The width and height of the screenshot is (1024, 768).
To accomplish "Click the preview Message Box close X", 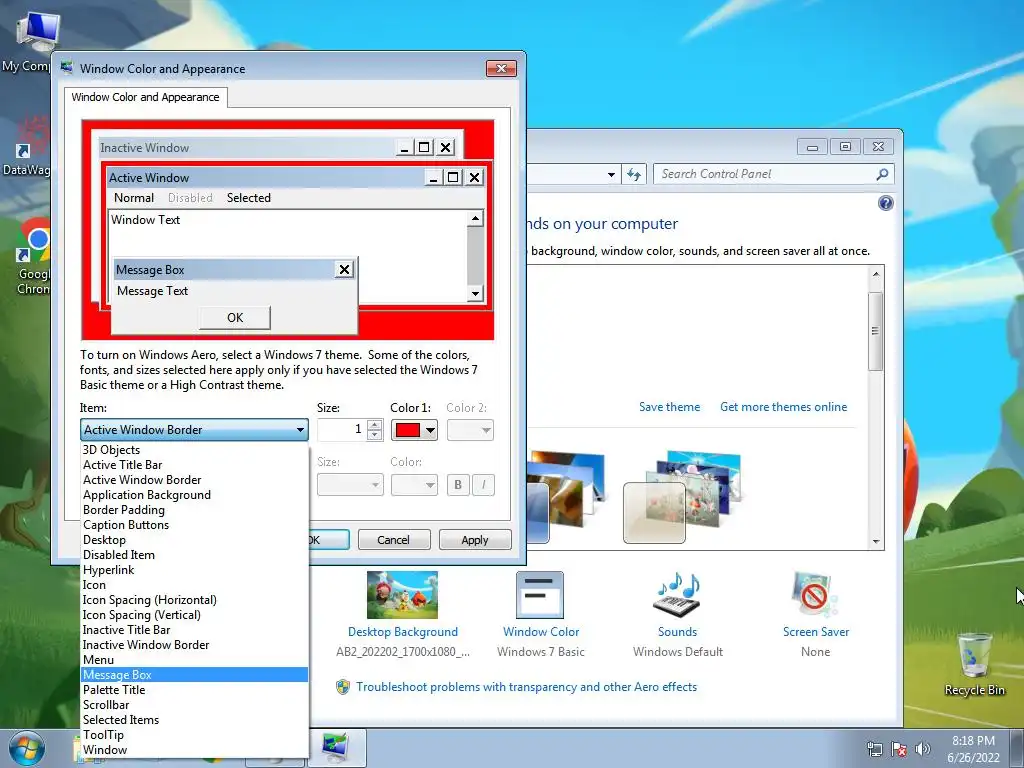I will pyautogui.click(x=344, y=269).
